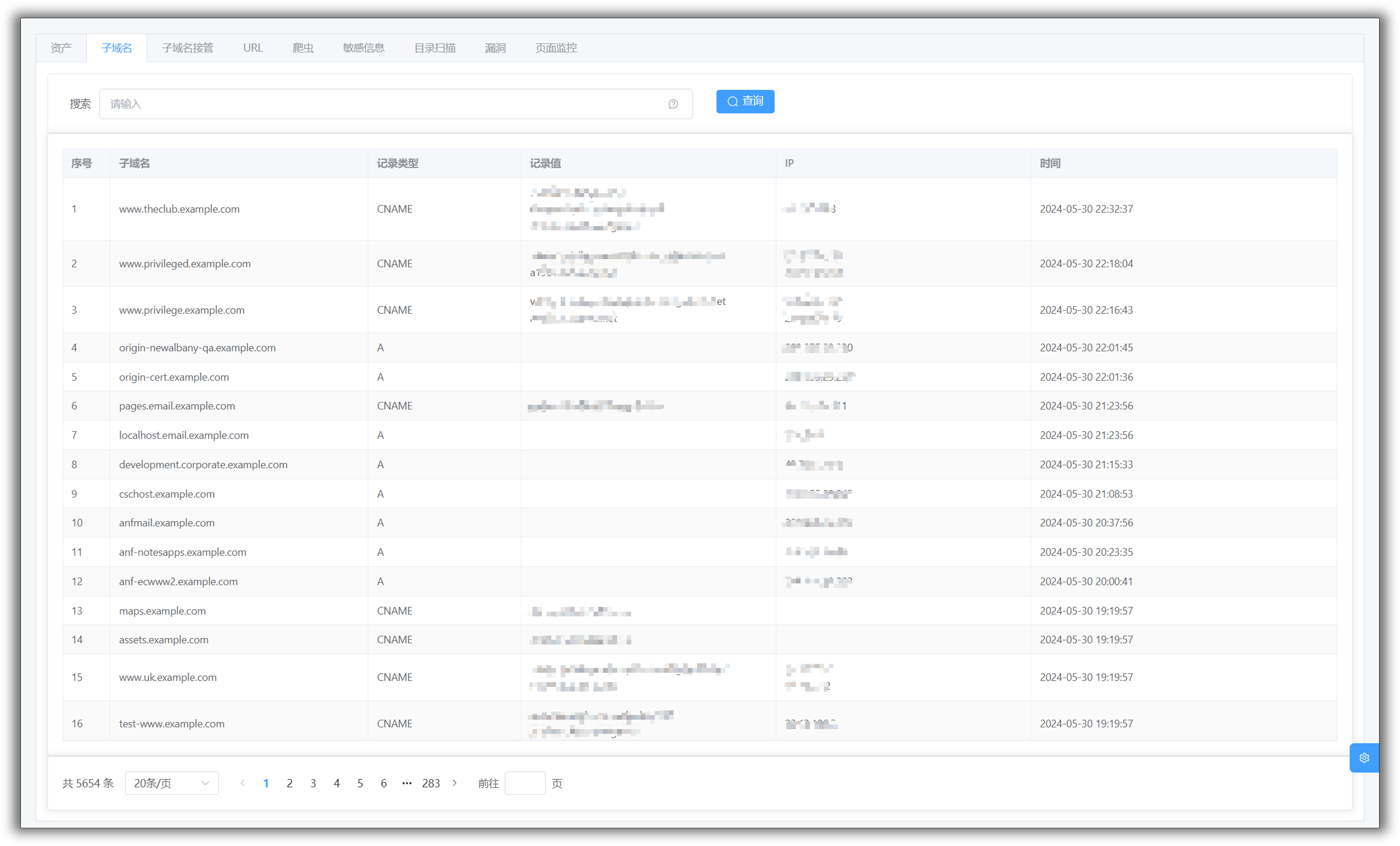Select the www.theclub.example.com row

click(179, 209)
